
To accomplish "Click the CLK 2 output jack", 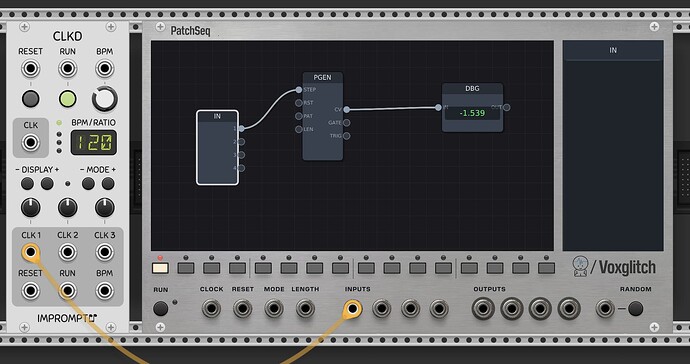I will (67, 252).
